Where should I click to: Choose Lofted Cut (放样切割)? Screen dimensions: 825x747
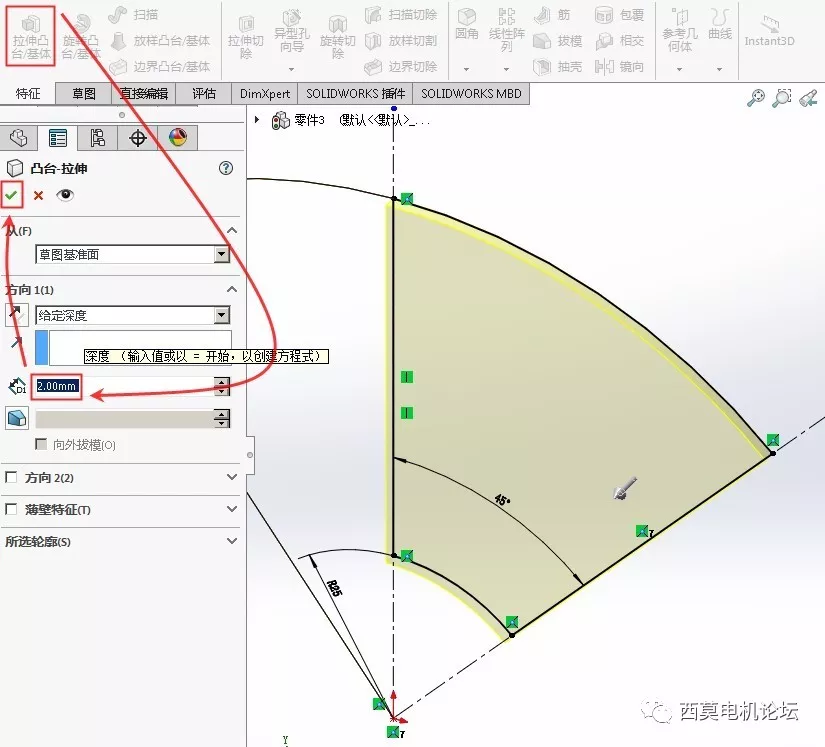[401, 41]
